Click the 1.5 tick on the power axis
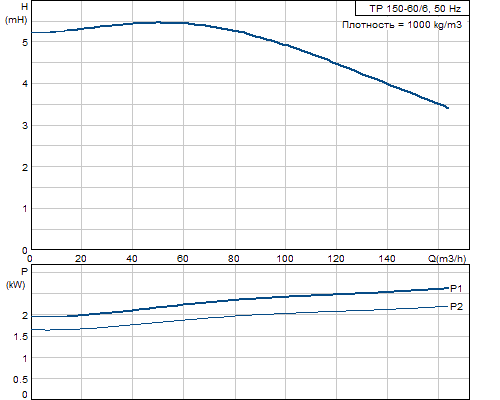The height and width of the screenshot is (400, 500). [x=21, y=337]
